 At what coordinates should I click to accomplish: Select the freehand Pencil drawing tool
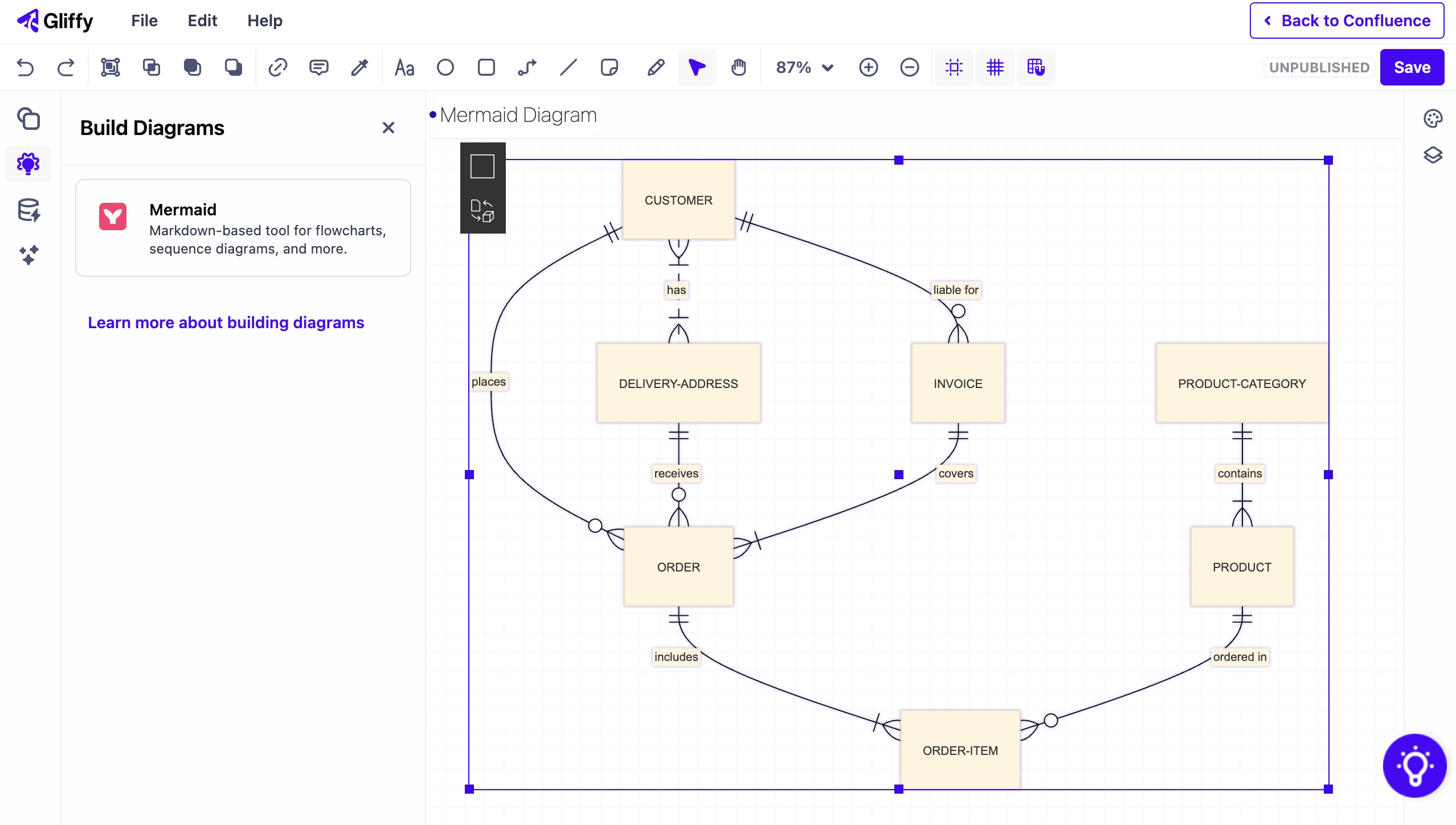click(655, 67)
